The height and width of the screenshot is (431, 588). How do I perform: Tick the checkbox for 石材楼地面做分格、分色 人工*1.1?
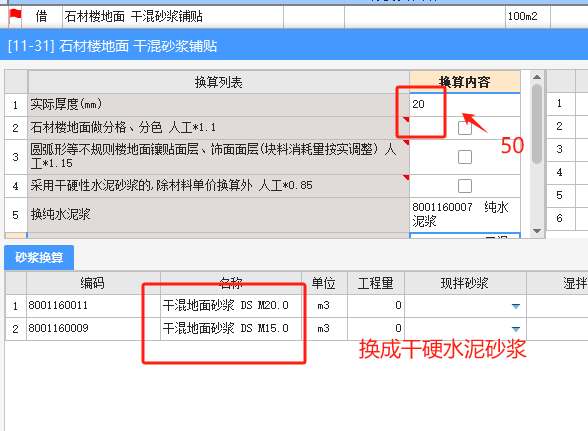tap(465, 128)
